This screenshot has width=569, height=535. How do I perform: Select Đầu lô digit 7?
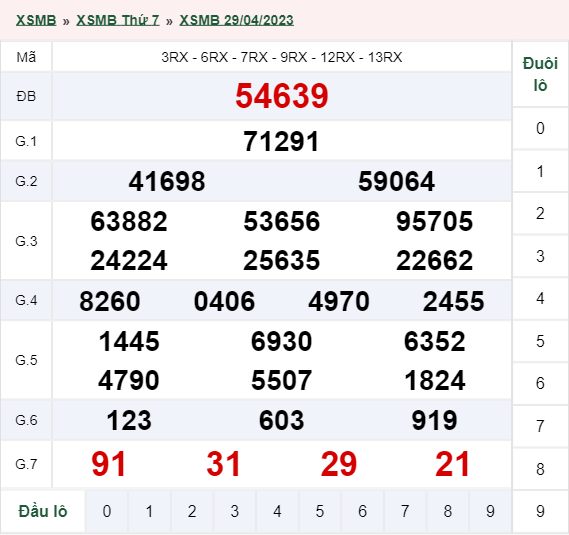click(405, 511)
